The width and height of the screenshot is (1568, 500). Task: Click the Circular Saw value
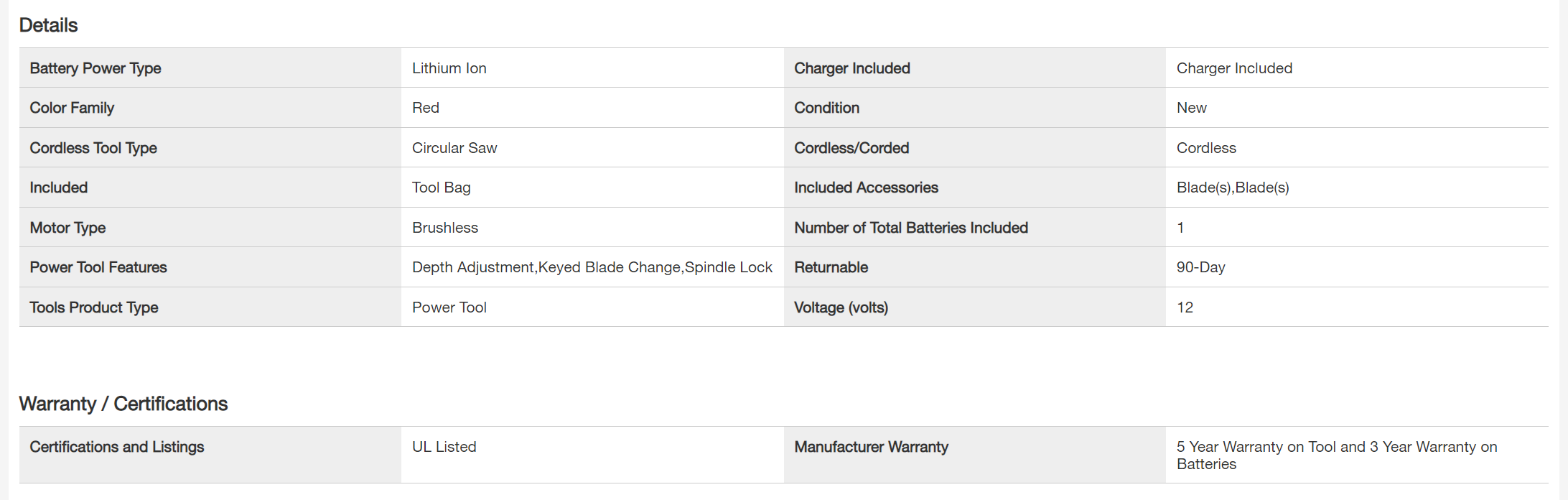point(454,148)
